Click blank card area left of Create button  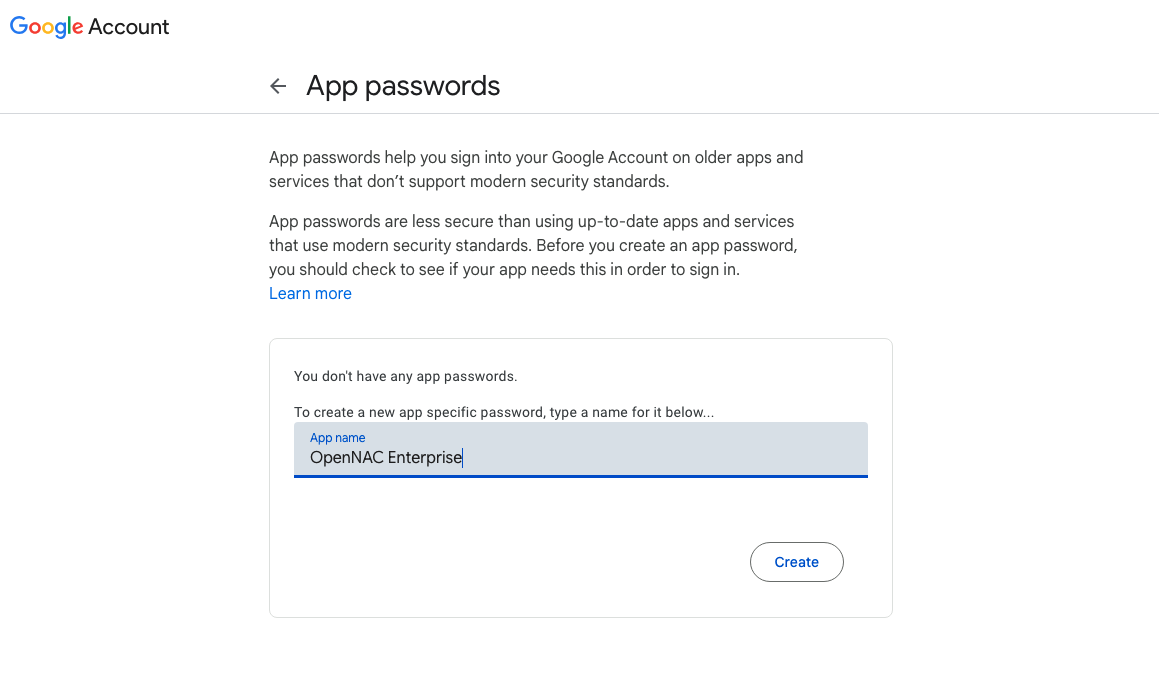coord(500,562)
